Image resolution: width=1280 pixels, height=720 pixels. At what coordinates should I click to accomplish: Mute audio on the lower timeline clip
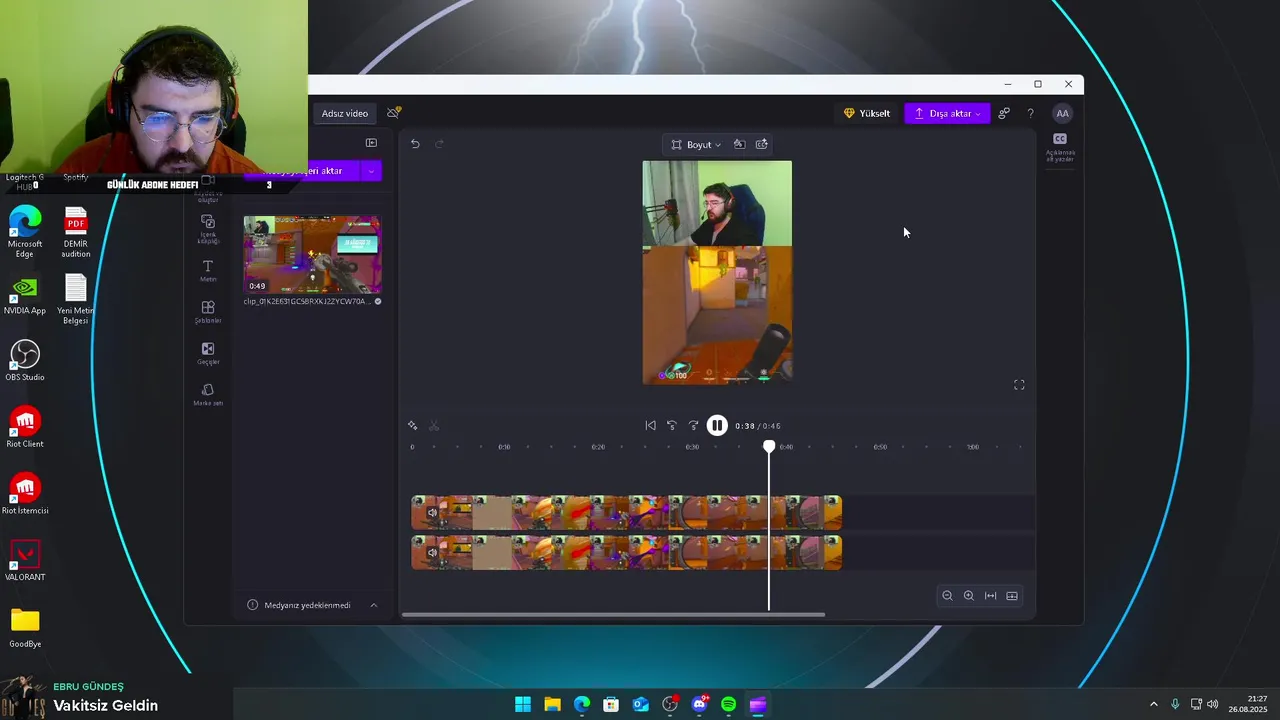pos(432,552)
